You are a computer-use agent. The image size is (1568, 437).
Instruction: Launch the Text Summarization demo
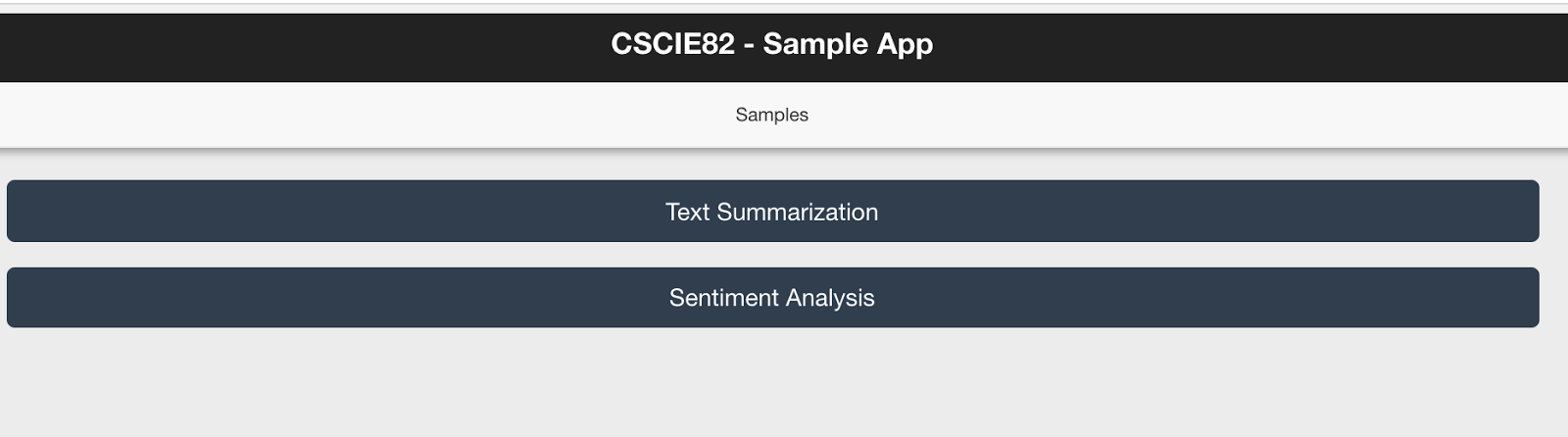click(x=772, y=212)
